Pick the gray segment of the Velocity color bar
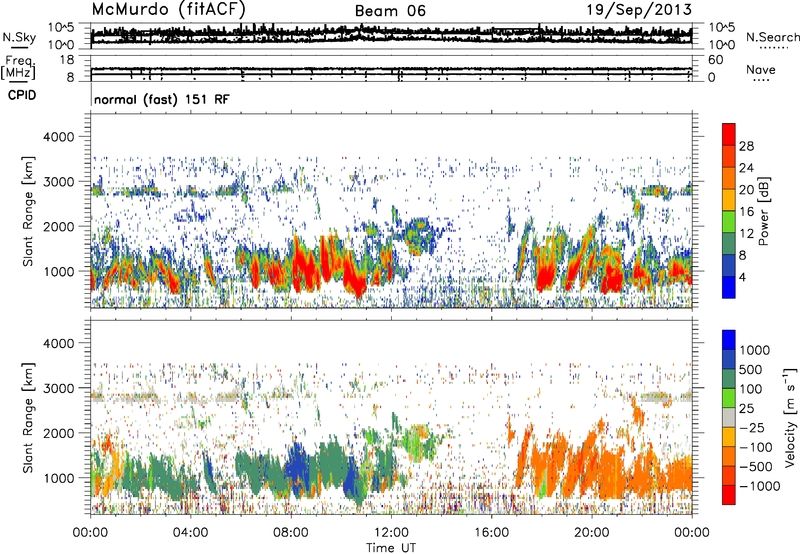Image resolution: width=800 pixels, height=554 pixels. coord(729,418)
